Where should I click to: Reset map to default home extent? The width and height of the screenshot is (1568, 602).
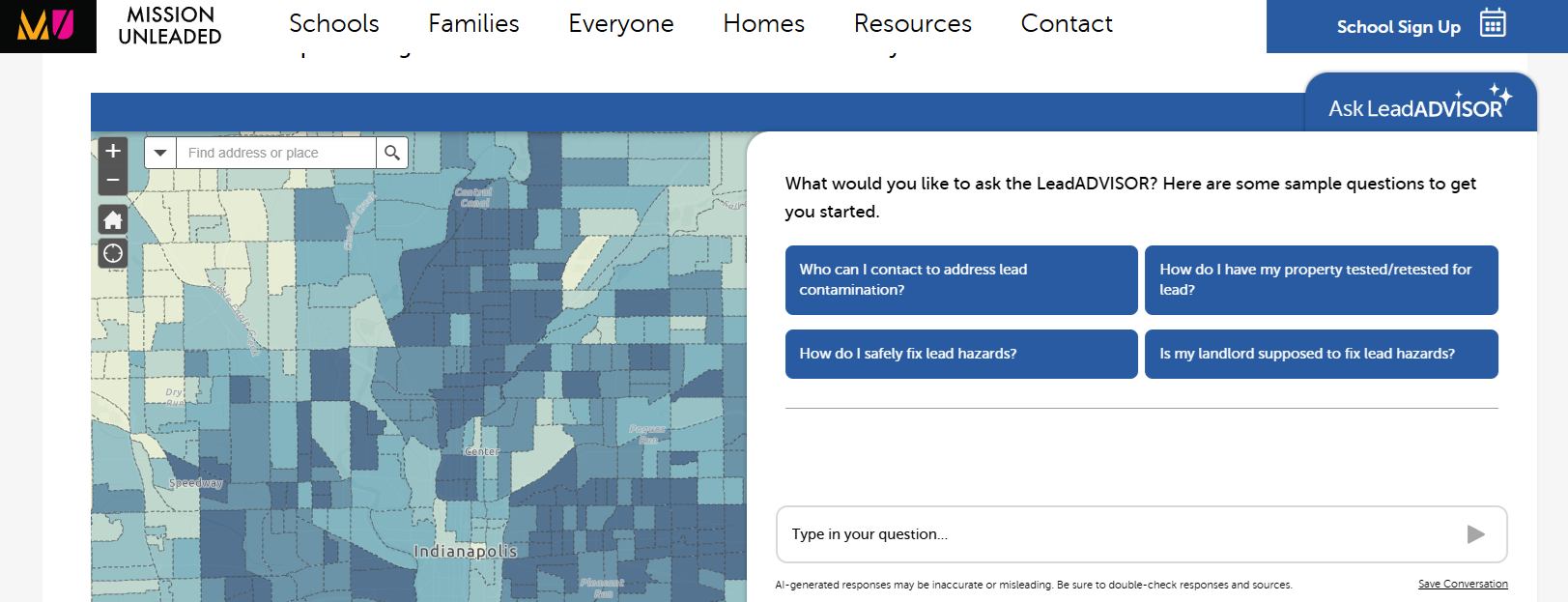[113, 220]
